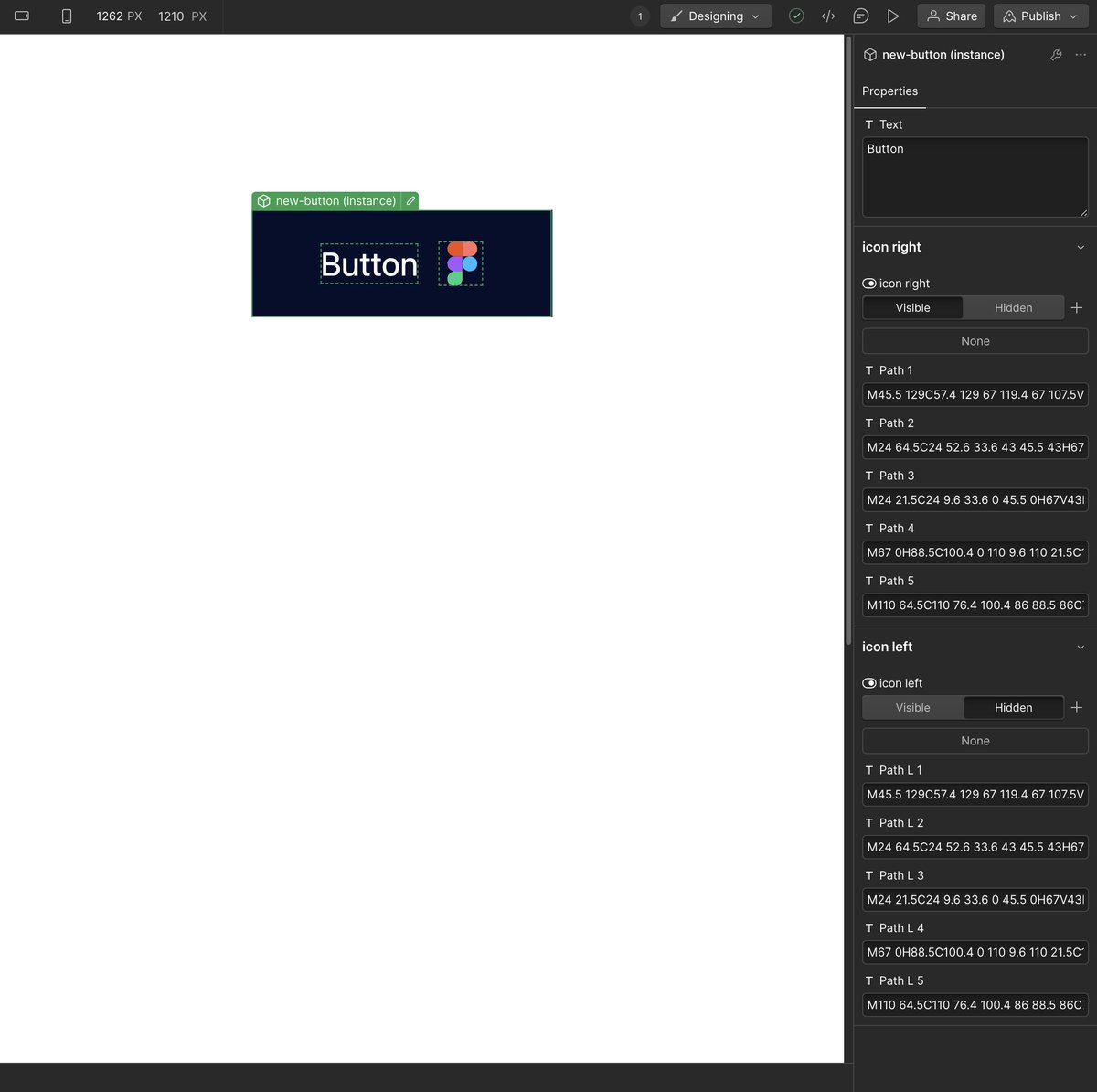Image resolution: width=1097 pixels, height=1092 pixels.
Task: Click the eye icon next to icon right
Action: point(869,284)
